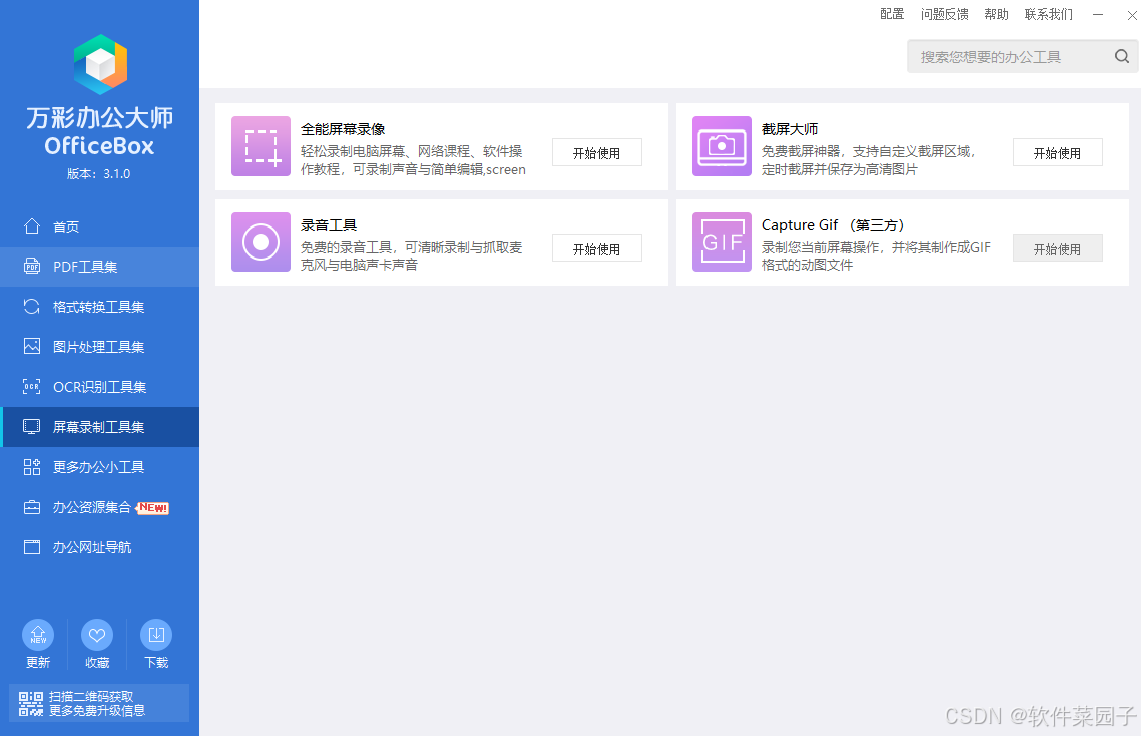The height and width of the screenshot is (736, 1141).
Task: Click the QR code icon
Action: coord(31,703)
